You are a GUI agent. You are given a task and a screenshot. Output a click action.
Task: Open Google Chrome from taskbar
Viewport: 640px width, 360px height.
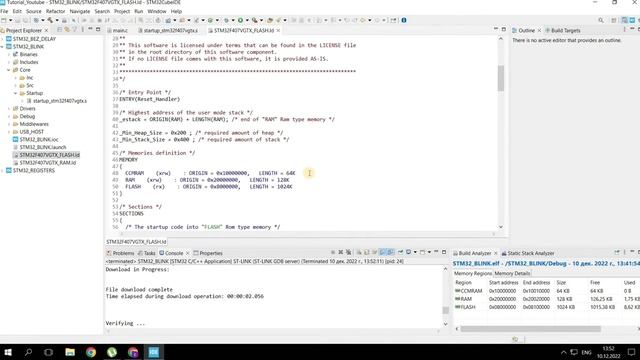pyautogui.click(x=91, y=352)
